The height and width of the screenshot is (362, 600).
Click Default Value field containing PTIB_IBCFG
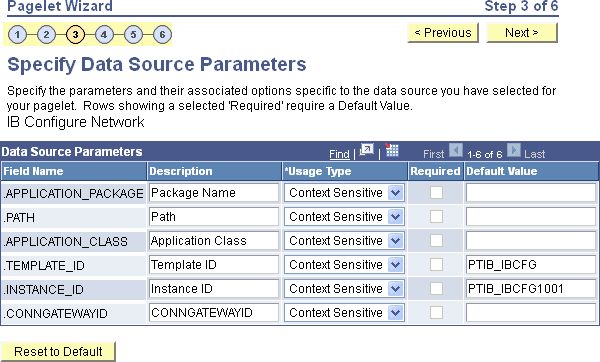pyautogui.click(x=531, y=264)
